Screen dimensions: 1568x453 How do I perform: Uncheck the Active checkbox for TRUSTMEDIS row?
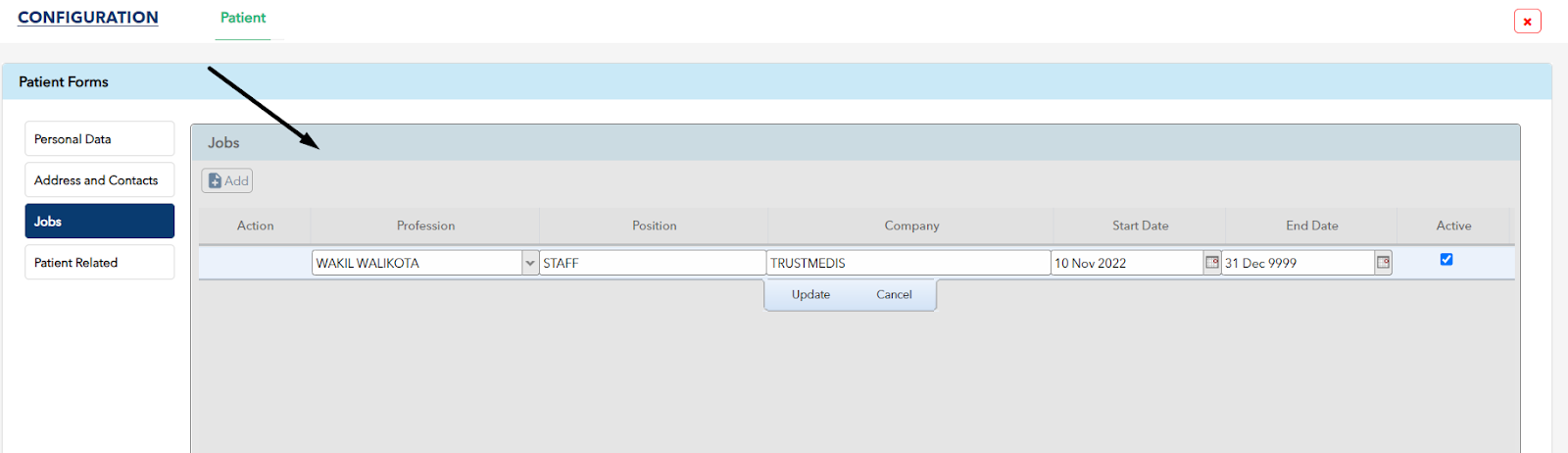pyautogui.click(x=1446, y=260)
